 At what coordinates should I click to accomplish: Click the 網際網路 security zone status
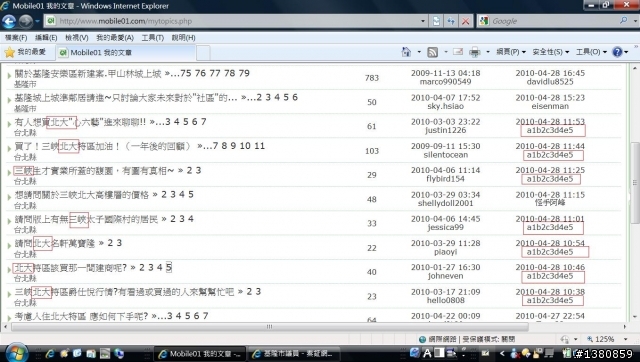(467, 339)
